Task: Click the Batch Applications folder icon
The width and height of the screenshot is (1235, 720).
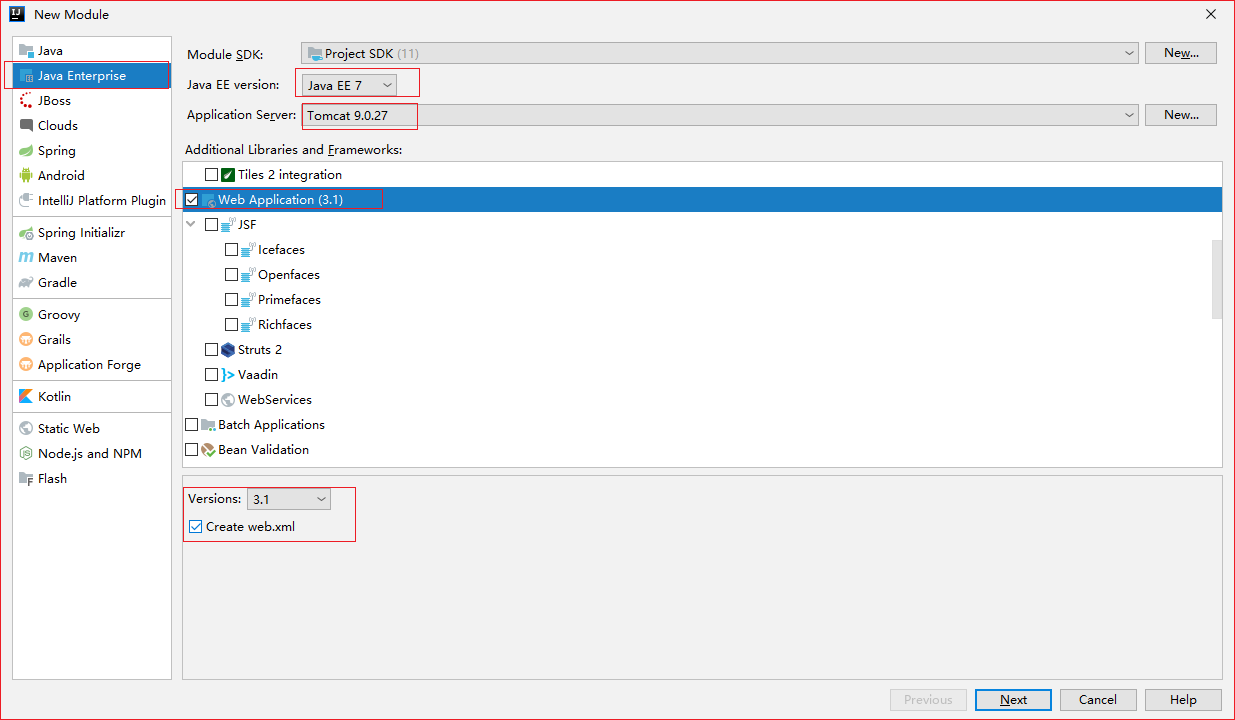Action: (x=208, y=425)
